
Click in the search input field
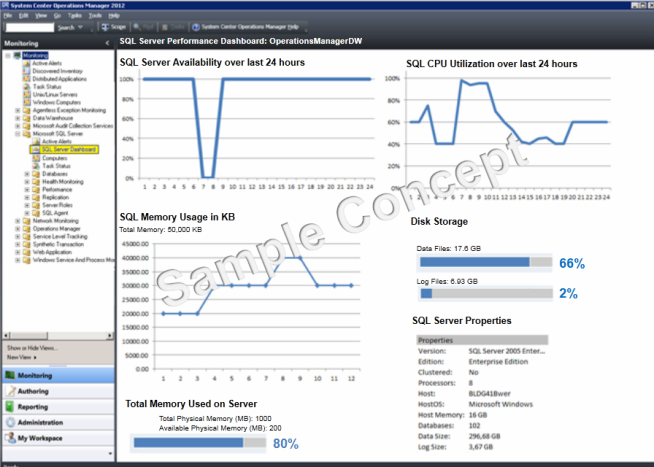(30, 28)
